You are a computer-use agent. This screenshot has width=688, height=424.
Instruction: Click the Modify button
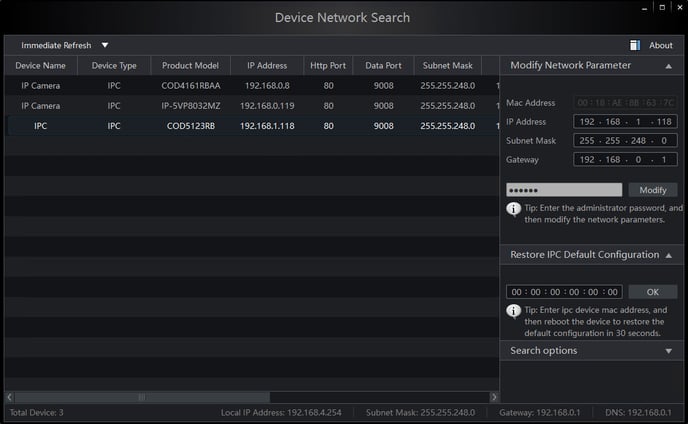pos(652,190)
